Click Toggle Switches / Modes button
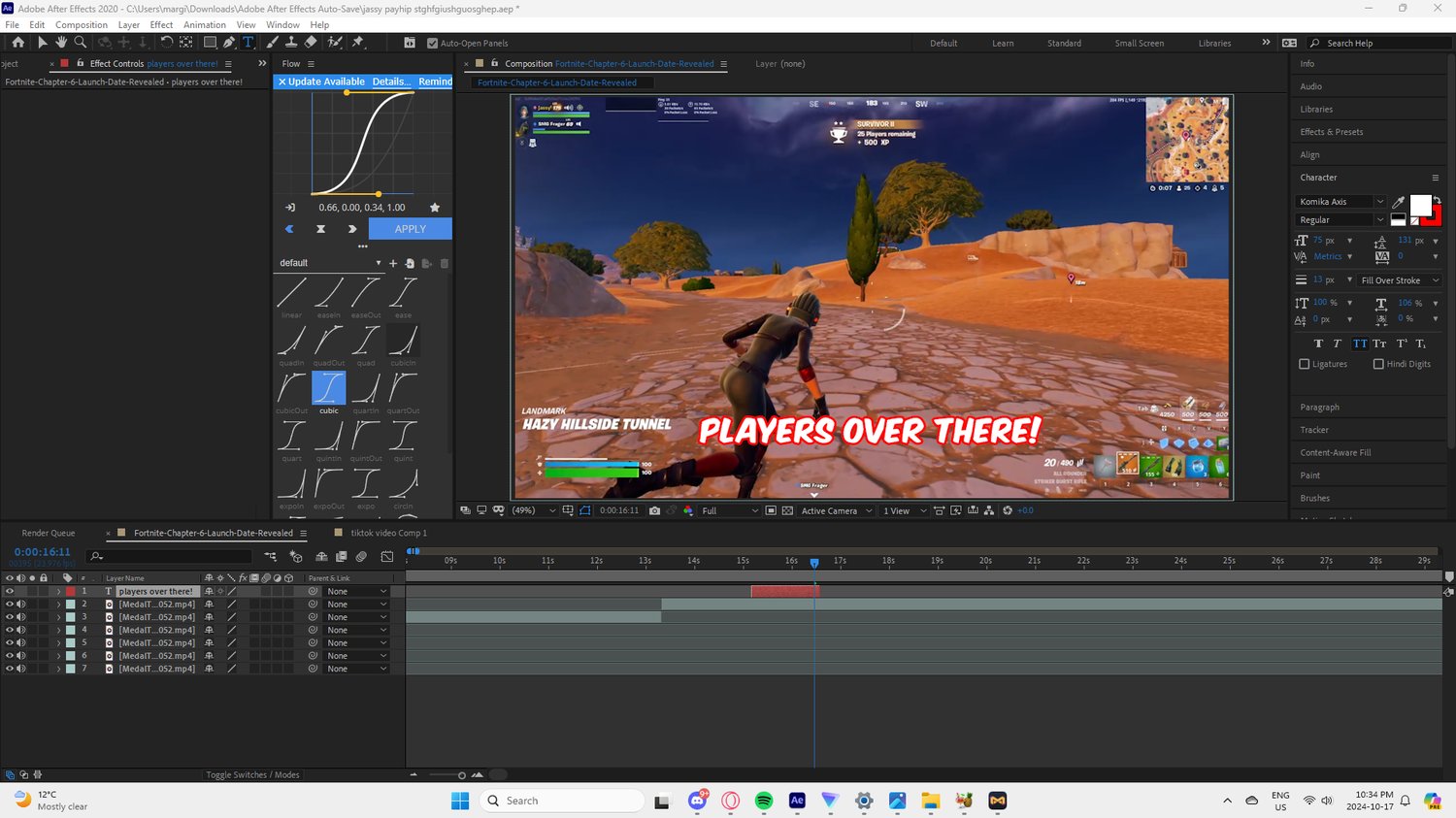1456x818 pixels. point(253,774)
